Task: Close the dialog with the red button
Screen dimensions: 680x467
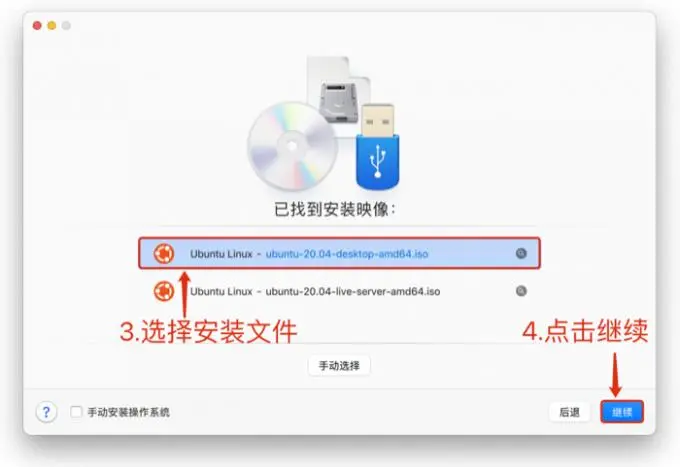Action: (37, 26)
